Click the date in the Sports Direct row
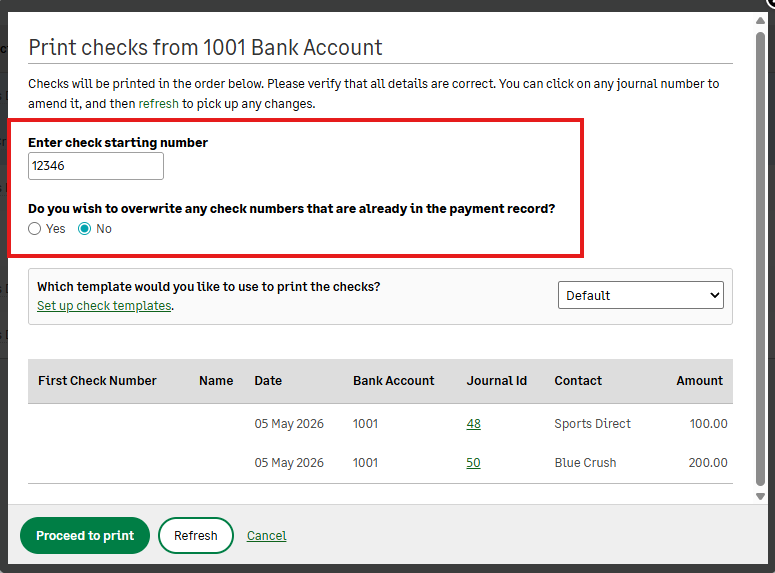The width and height of the screenshot is (775, 573). tap(289, 424)
